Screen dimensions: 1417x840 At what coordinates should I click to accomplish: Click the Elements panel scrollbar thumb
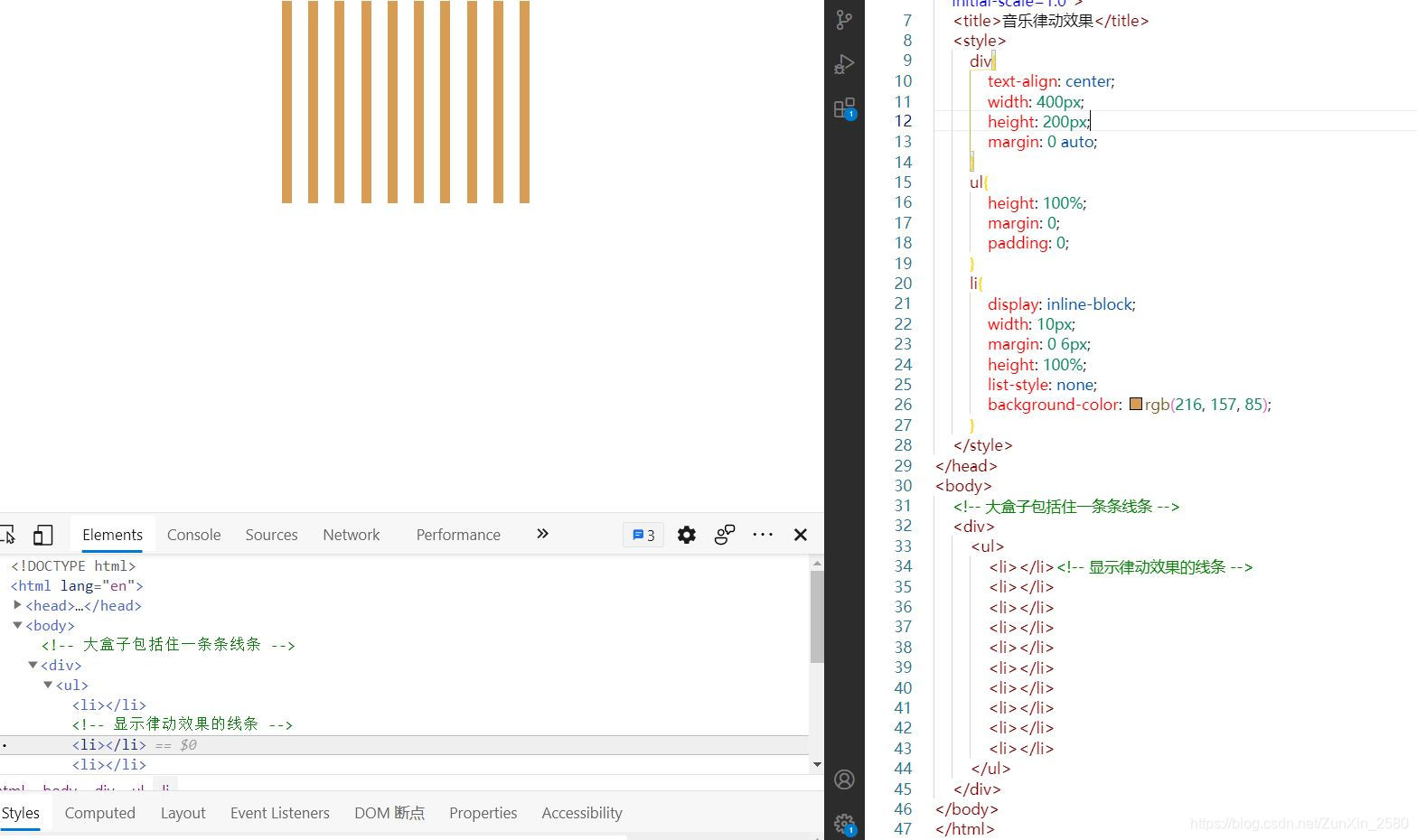817,617
